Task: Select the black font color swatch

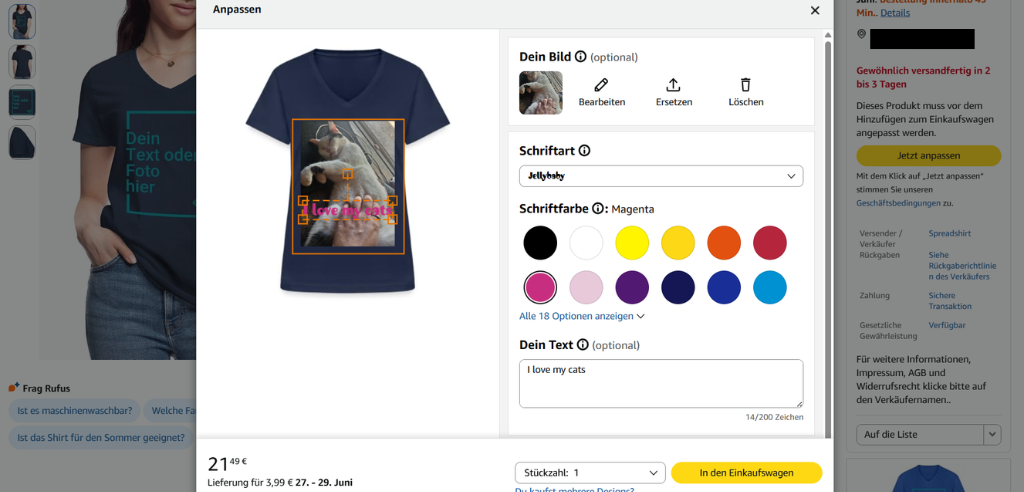Action: point(540,243)
